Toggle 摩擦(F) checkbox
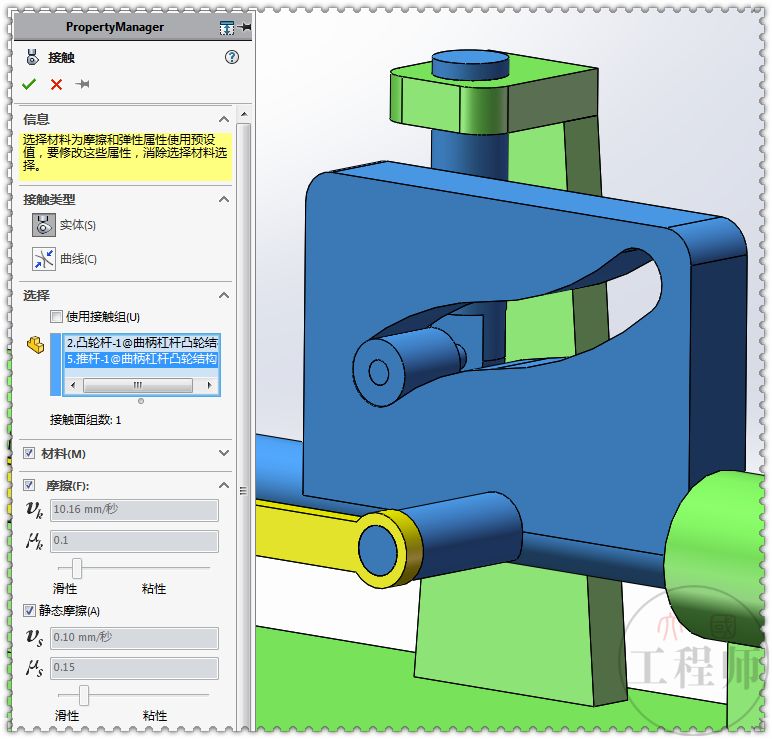The image size is (772, 739). 29,485
